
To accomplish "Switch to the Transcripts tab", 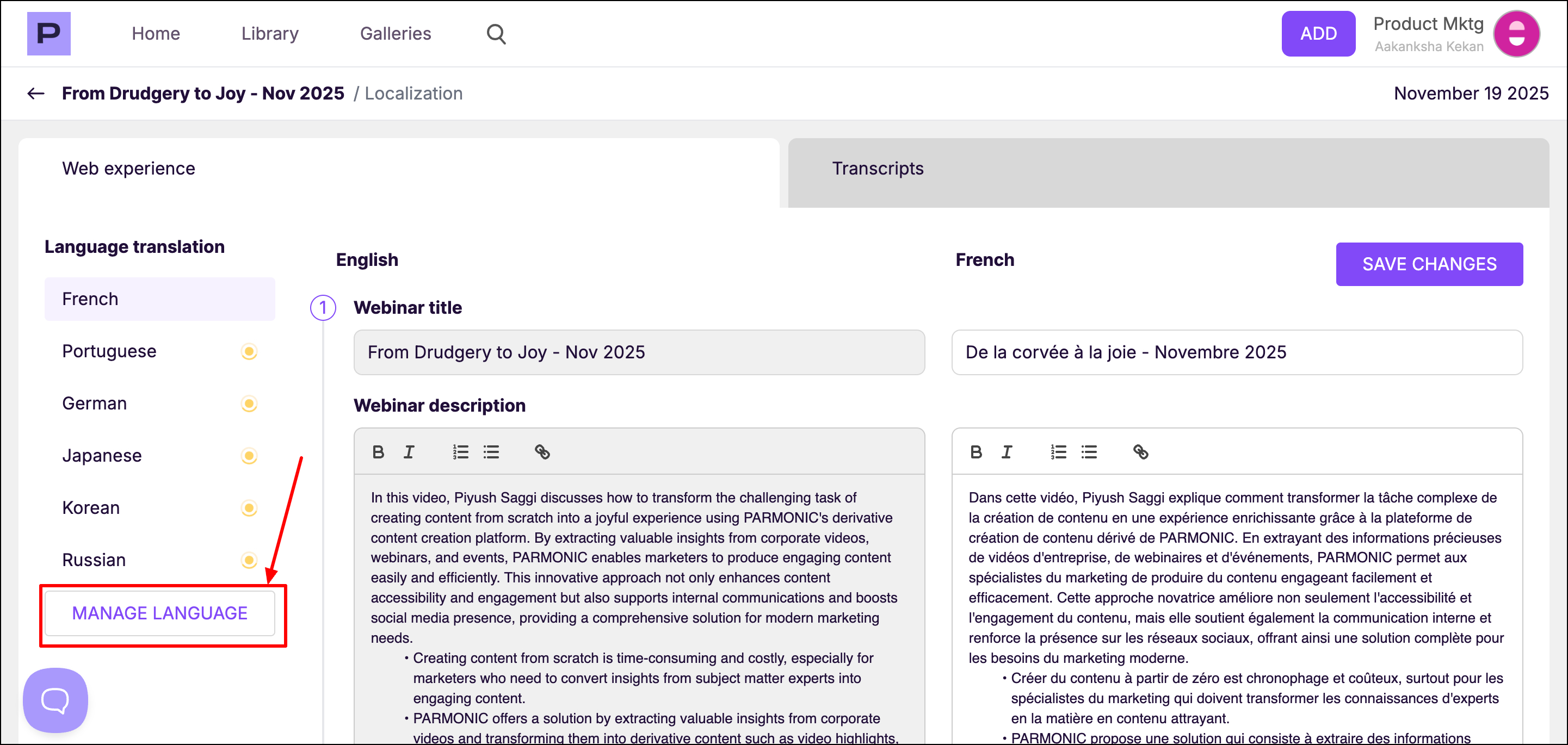I will (x=877, y=169).
